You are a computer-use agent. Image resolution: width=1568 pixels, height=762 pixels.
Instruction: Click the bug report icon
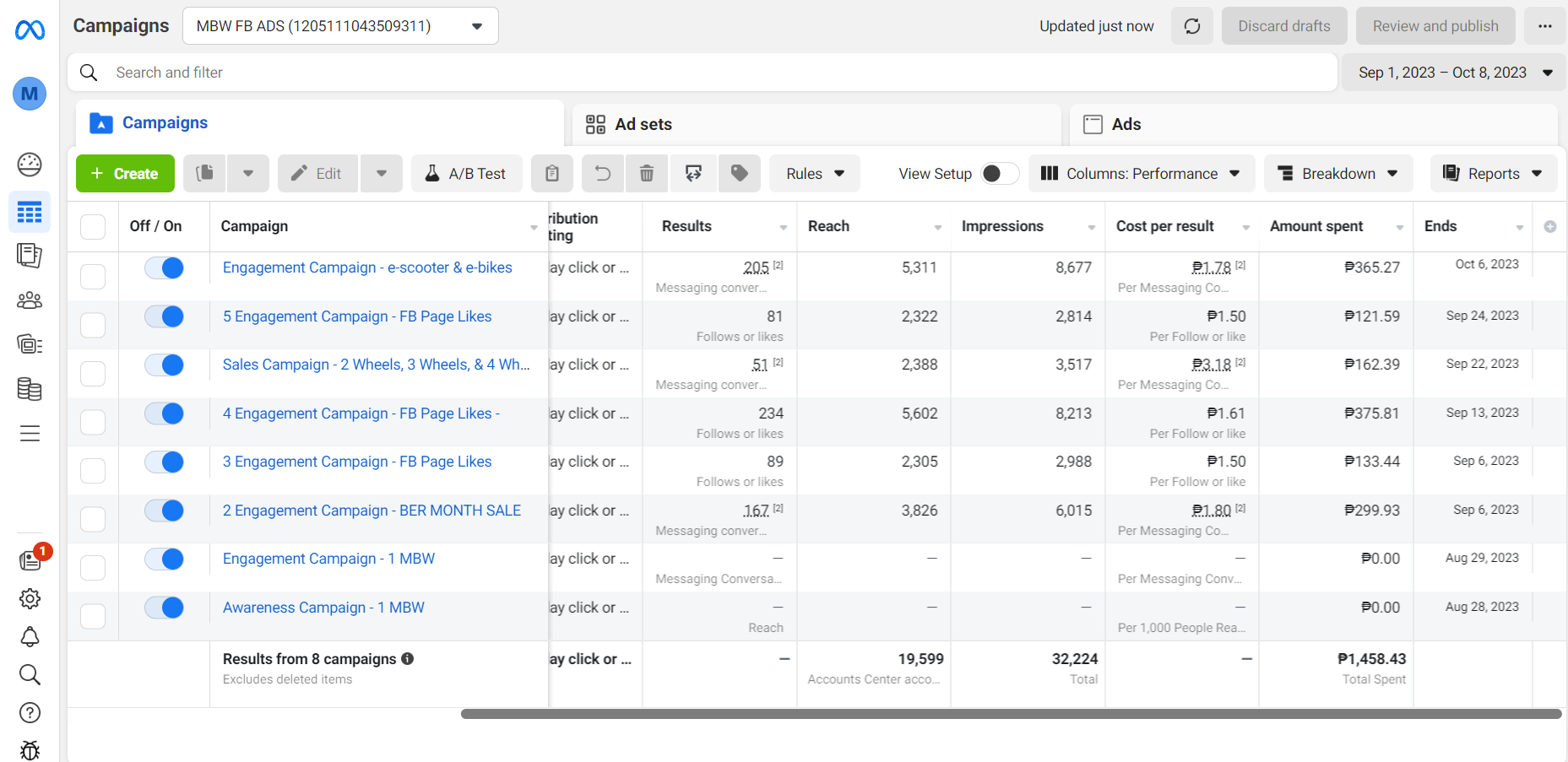30,750
